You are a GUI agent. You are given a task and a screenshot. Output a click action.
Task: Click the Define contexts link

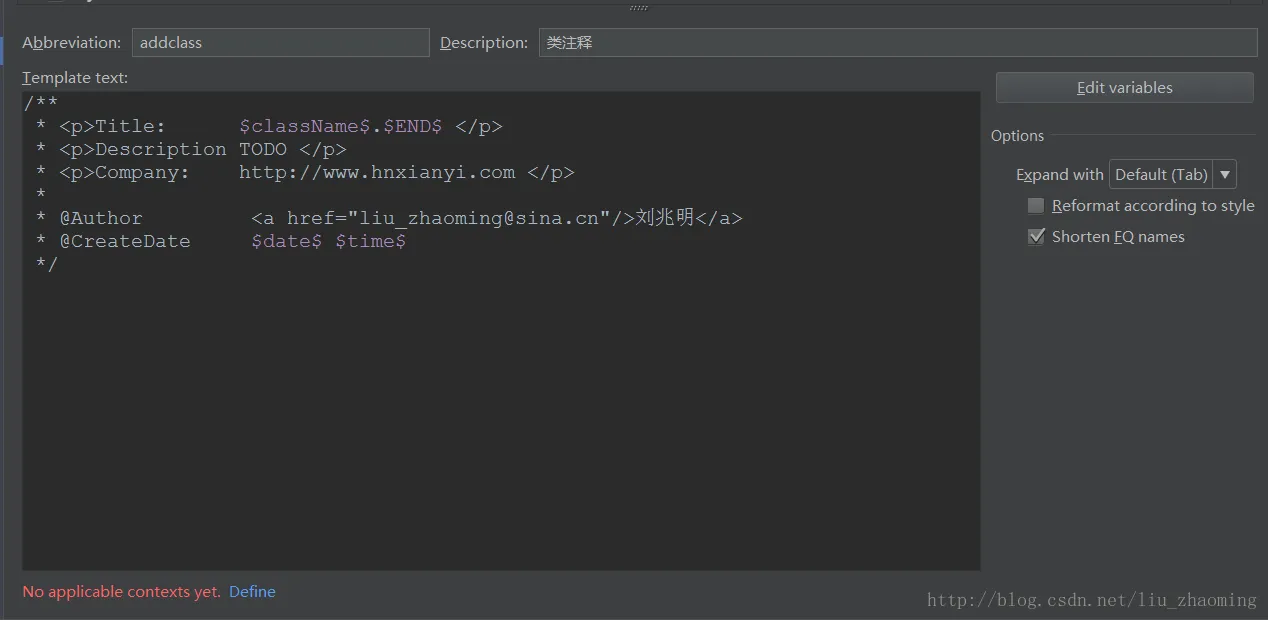(252, 591)
